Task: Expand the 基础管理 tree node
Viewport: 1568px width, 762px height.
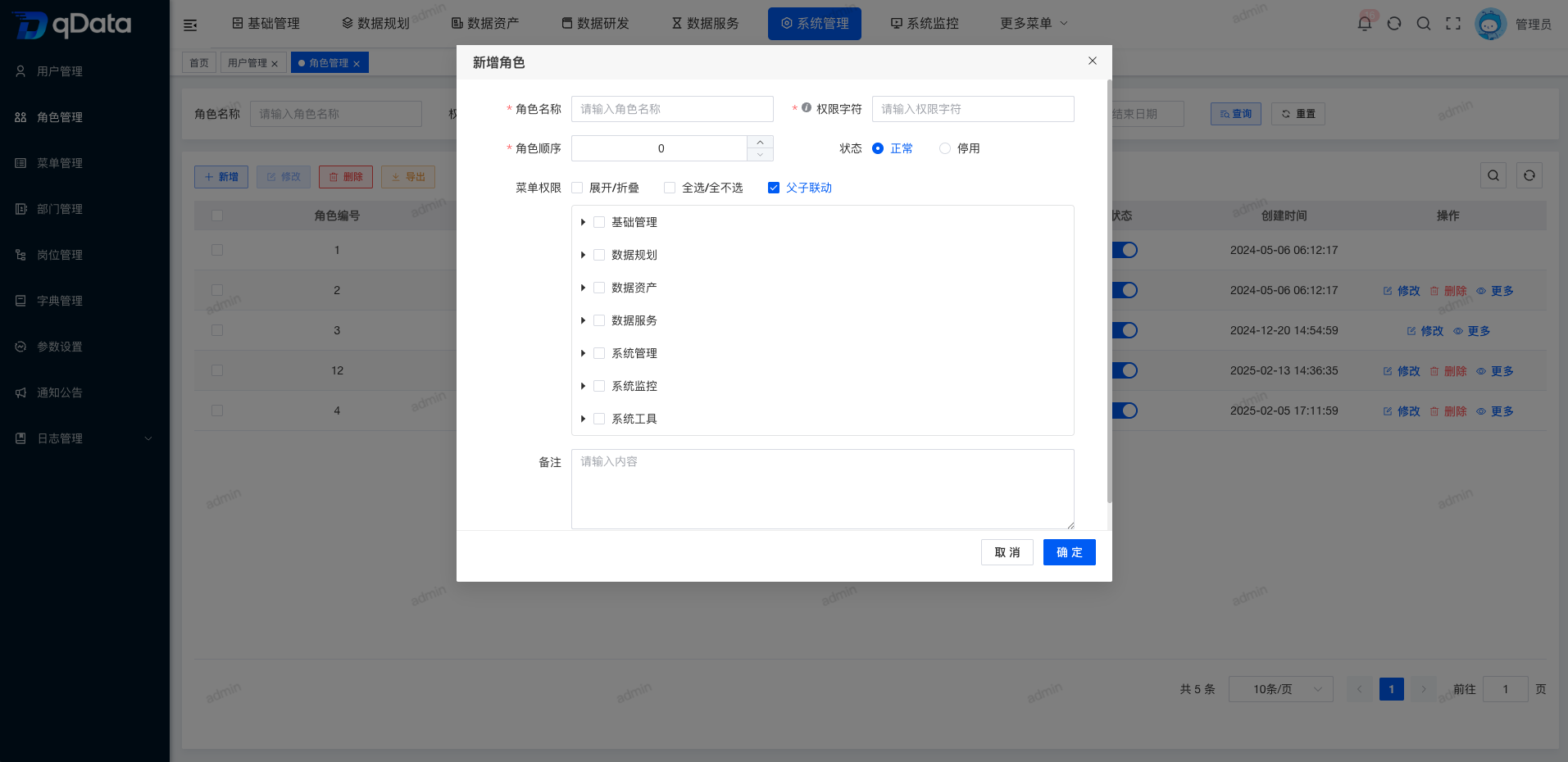Action: click(x=583, y=222)
